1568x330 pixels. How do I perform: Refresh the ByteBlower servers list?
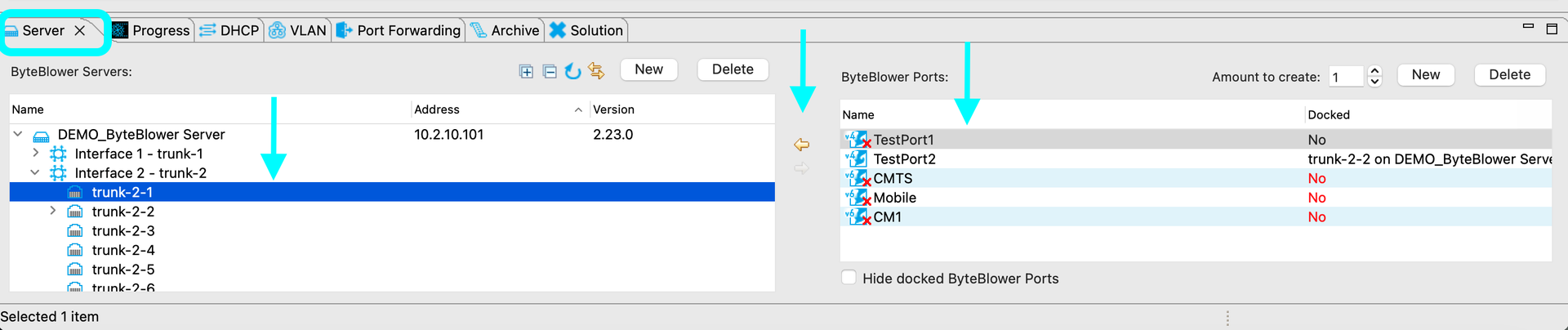(x=573, y=72)
